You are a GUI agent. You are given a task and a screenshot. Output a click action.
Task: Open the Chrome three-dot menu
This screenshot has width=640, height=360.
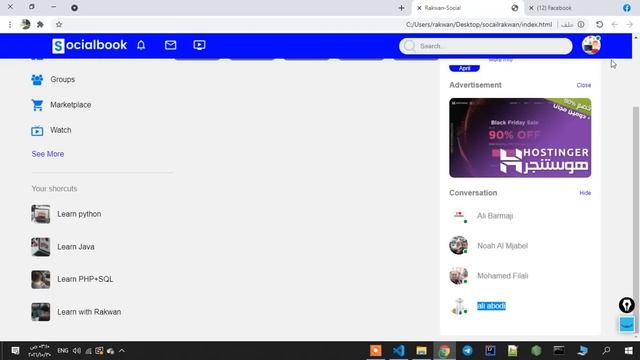[x=10, y=24]
